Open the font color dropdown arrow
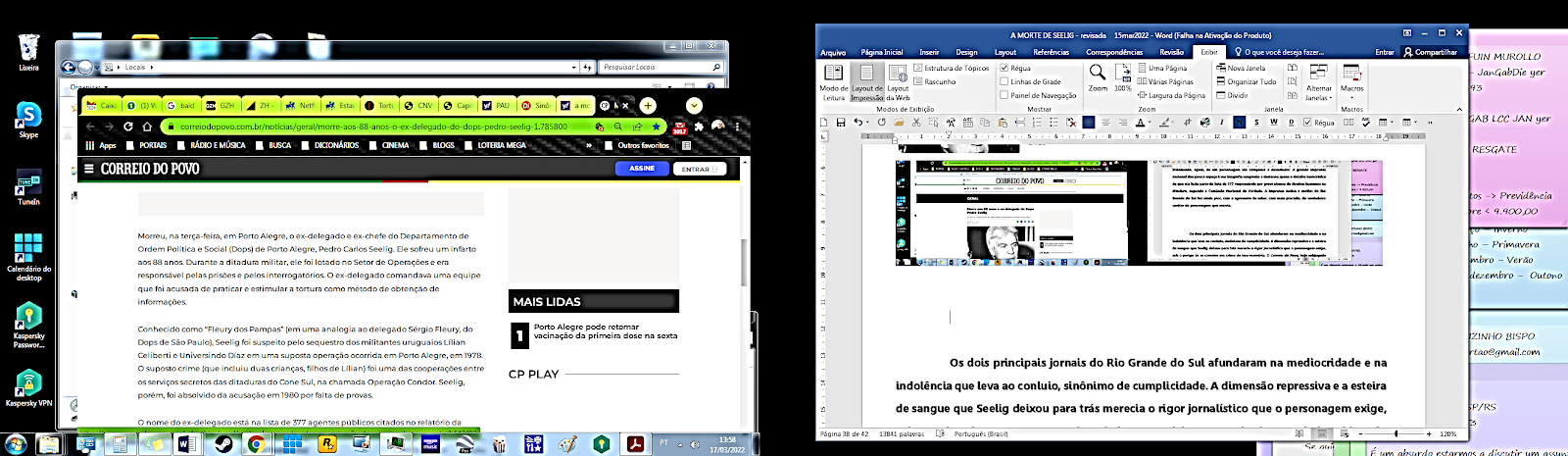The height and width of the screenshot is (456, 1568). point(1151,123)
